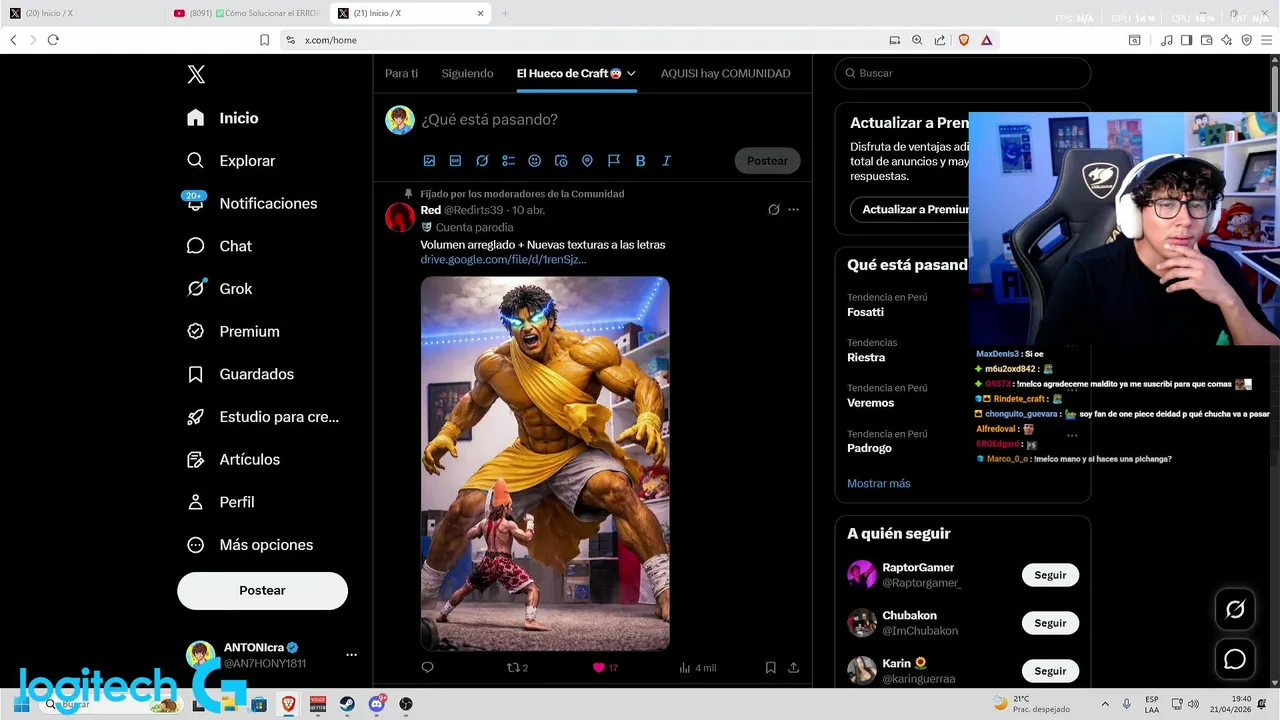This screenshot has height=720, width=1280.
Task: Ask Grok about the Red post
Action: point(773,210)
